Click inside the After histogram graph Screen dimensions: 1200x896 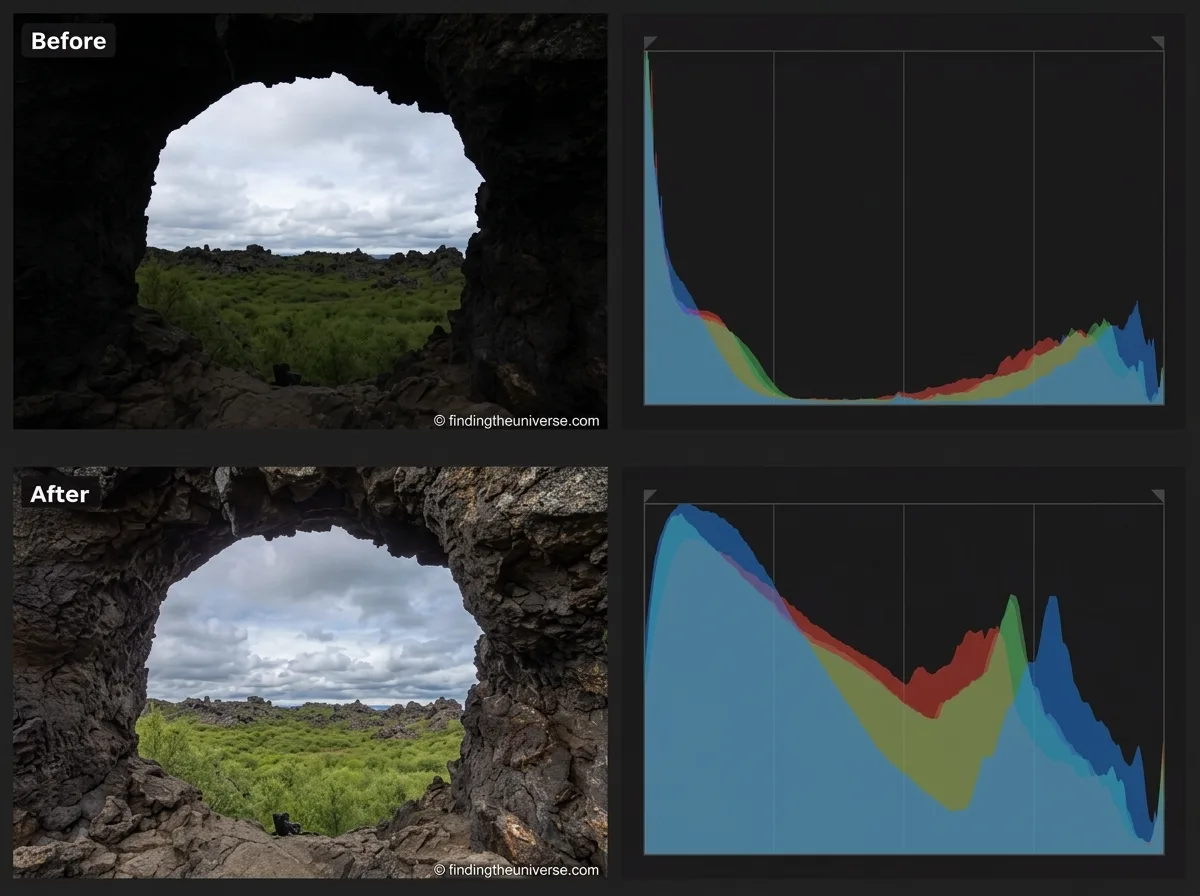tap(904, 679)
